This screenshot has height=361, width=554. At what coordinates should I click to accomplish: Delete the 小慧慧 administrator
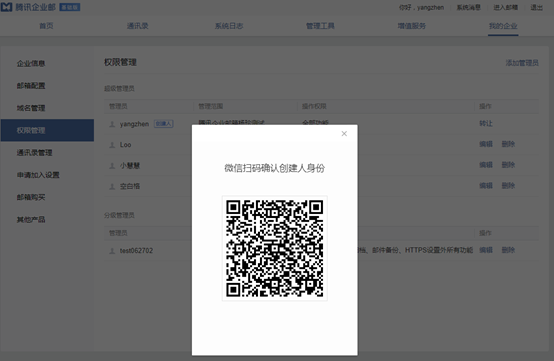click(508, 165)
